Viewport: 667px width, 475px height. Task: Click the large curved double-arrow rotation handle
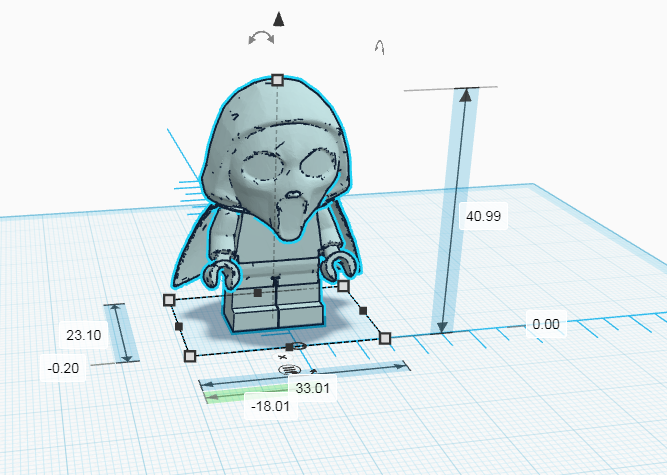click(x=261, y=37)
